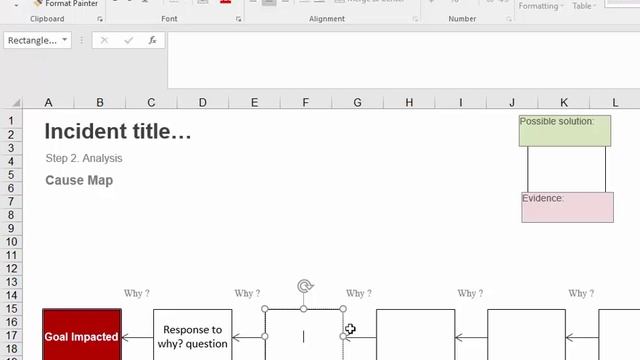Viewport: 640px width, 360px height.
Task: Select row 13 header
Action: click(x=11, y=282)
